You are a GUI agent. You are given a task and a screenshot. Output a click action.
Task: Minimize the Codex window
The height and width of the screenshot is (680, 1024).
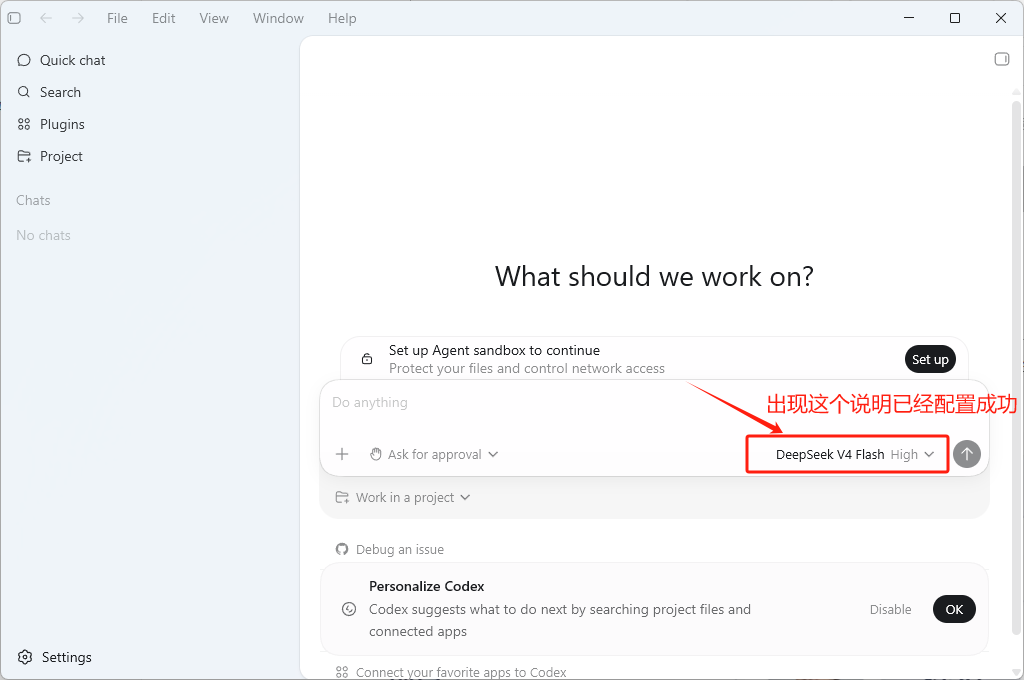coord(908,18)
